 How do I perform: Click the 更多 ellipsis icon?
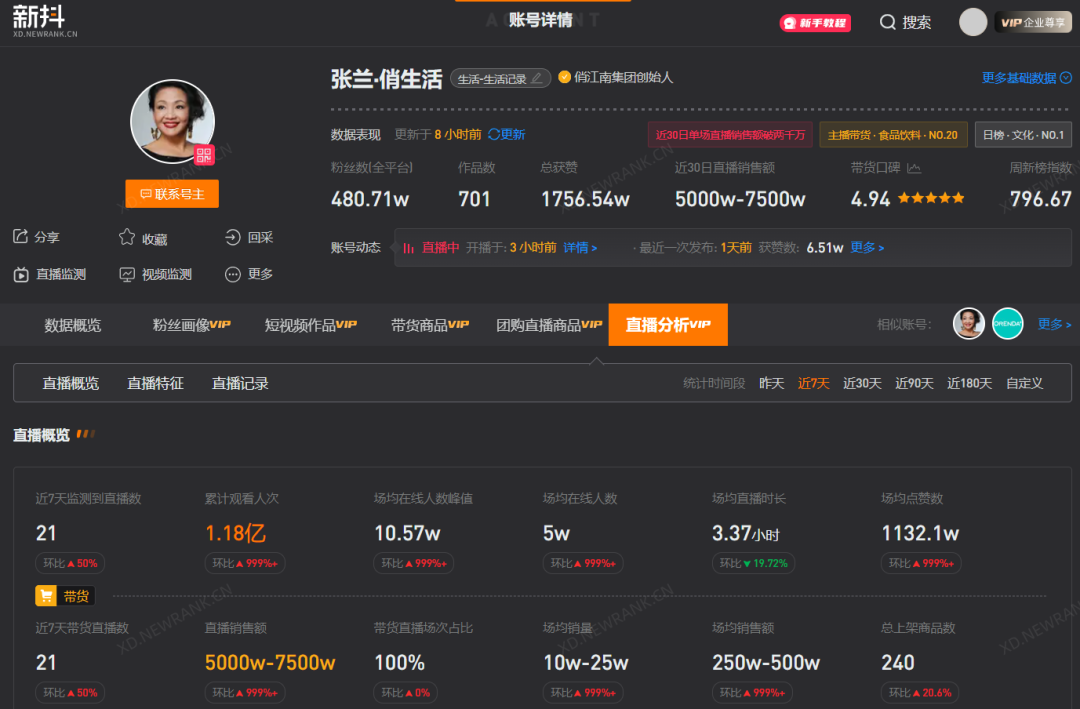point(233,274)
